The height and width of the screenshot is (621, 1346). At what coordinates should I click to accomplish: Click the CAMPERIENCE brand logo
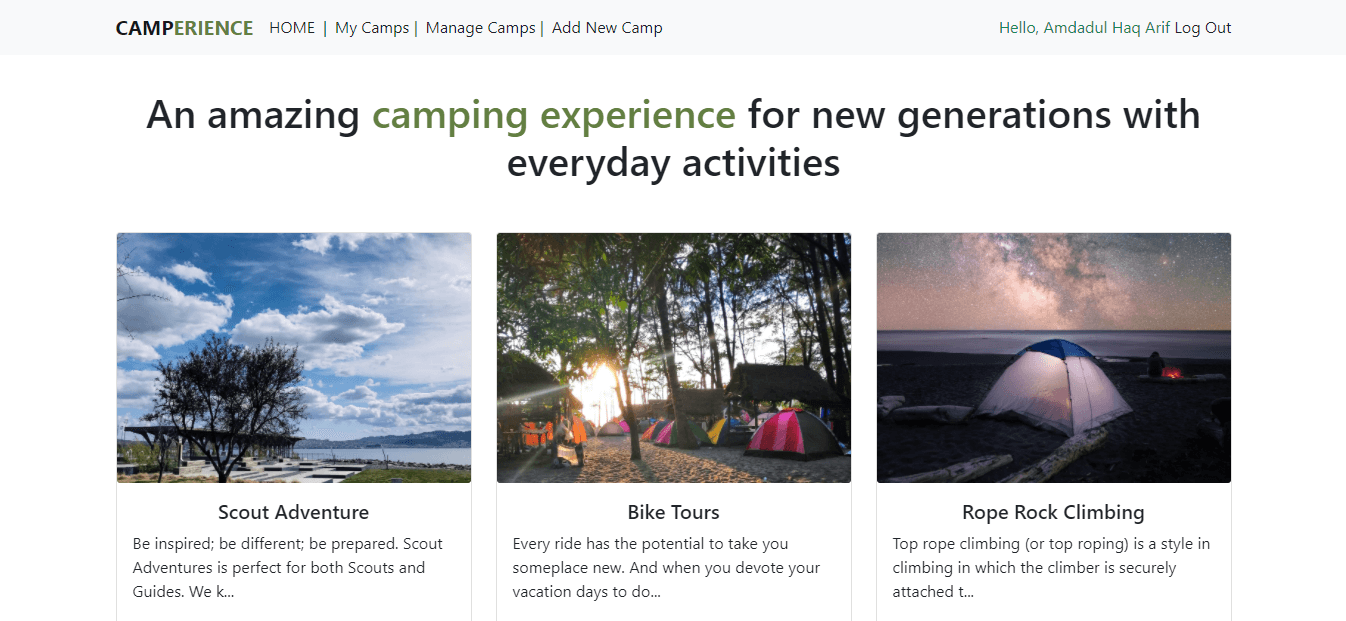(x=184, y=28)
